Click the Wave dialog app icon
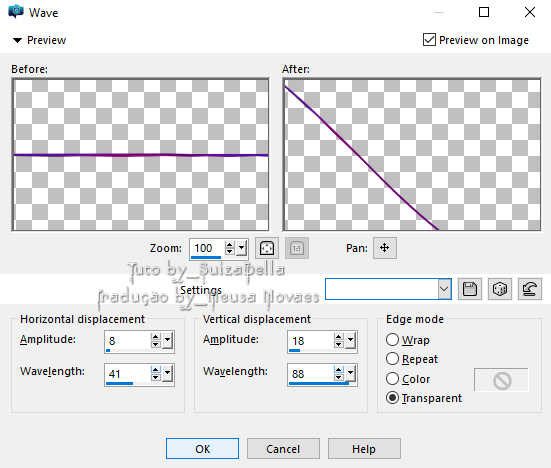The height and width of the screenshot is (468, 551). (15, 12)
